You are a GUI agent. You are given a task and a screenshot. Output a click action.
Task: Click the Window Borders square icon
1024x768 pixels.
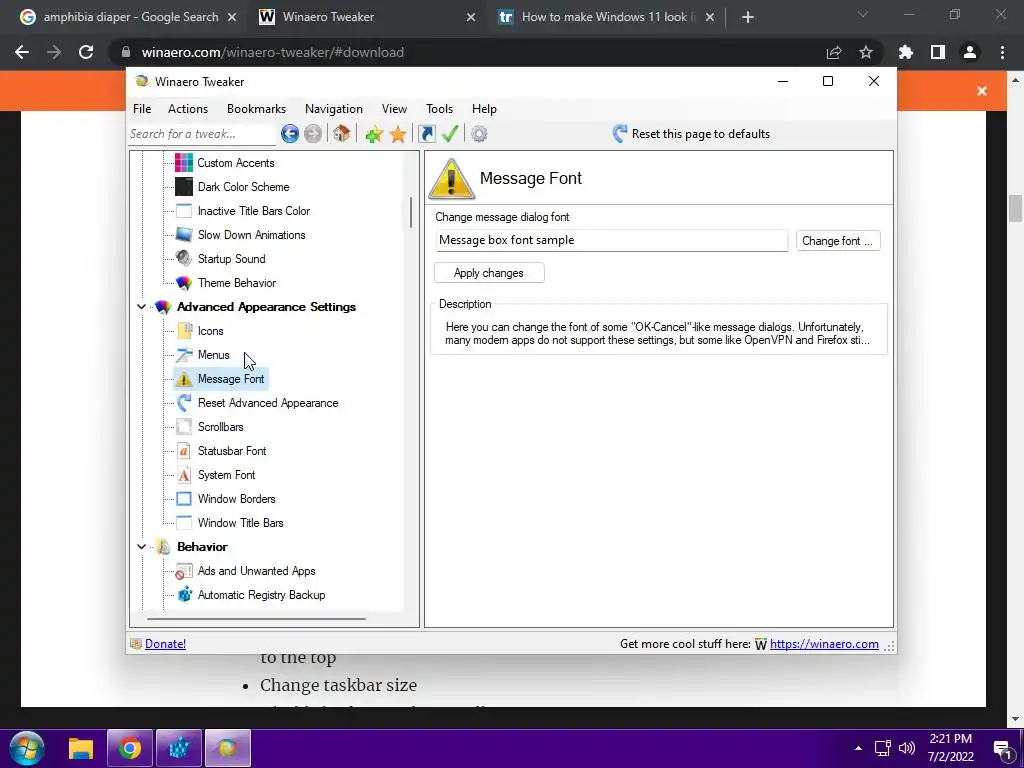click(184, 499)
